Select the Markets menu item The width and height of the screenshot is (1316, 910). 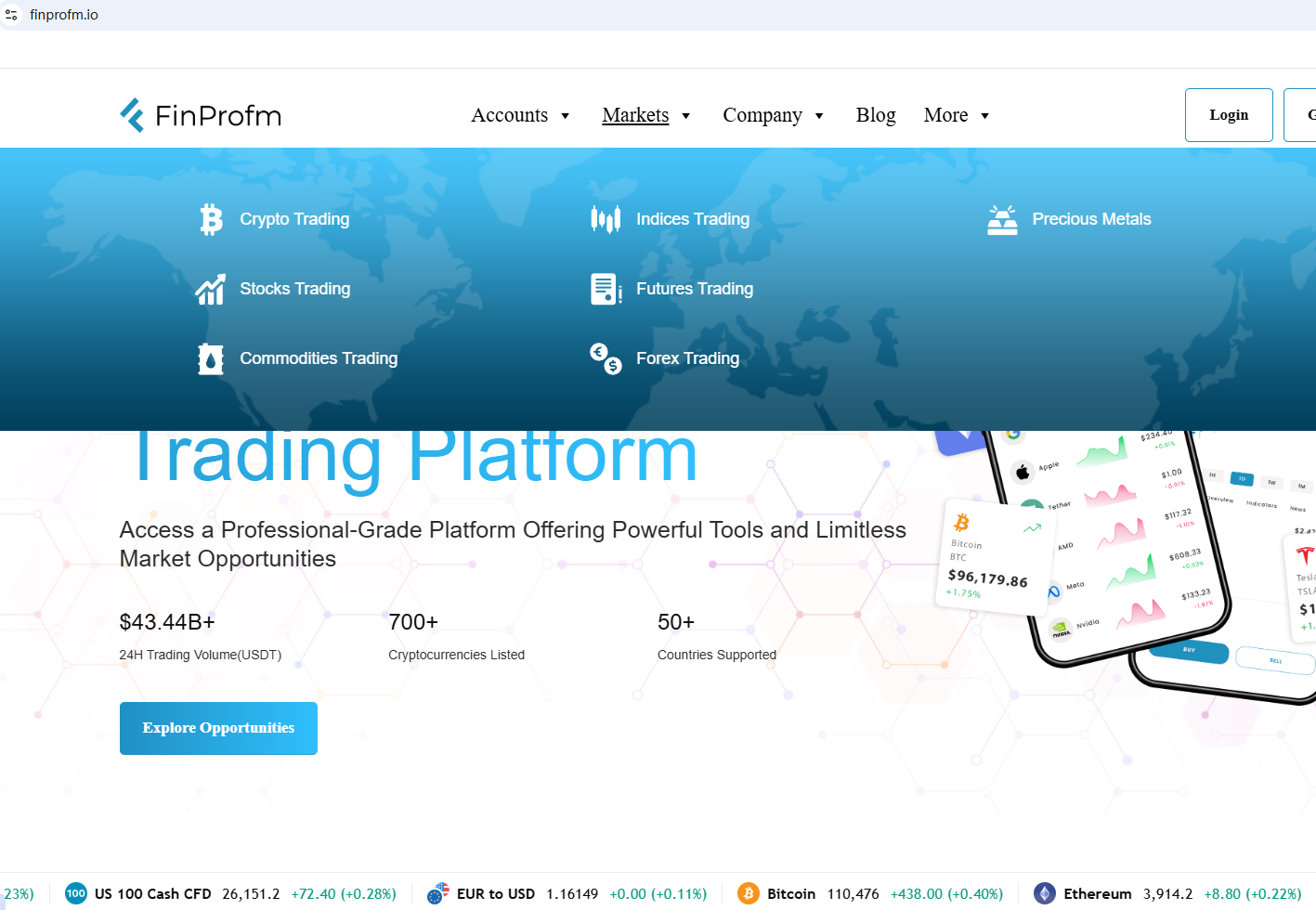[x=635, y=115]
